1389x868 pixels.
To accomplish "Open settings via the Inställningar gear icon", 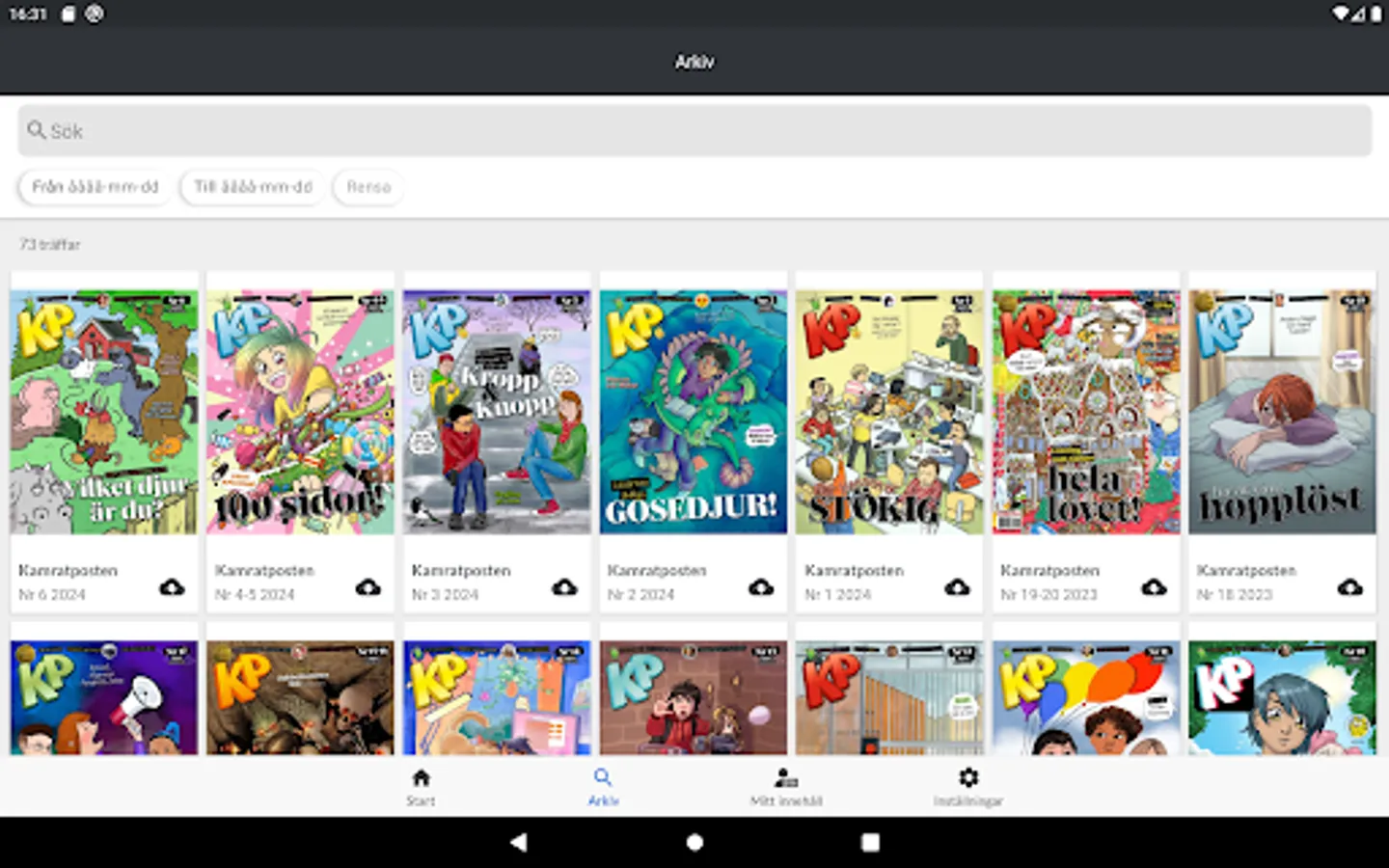I will pos(967,785).
